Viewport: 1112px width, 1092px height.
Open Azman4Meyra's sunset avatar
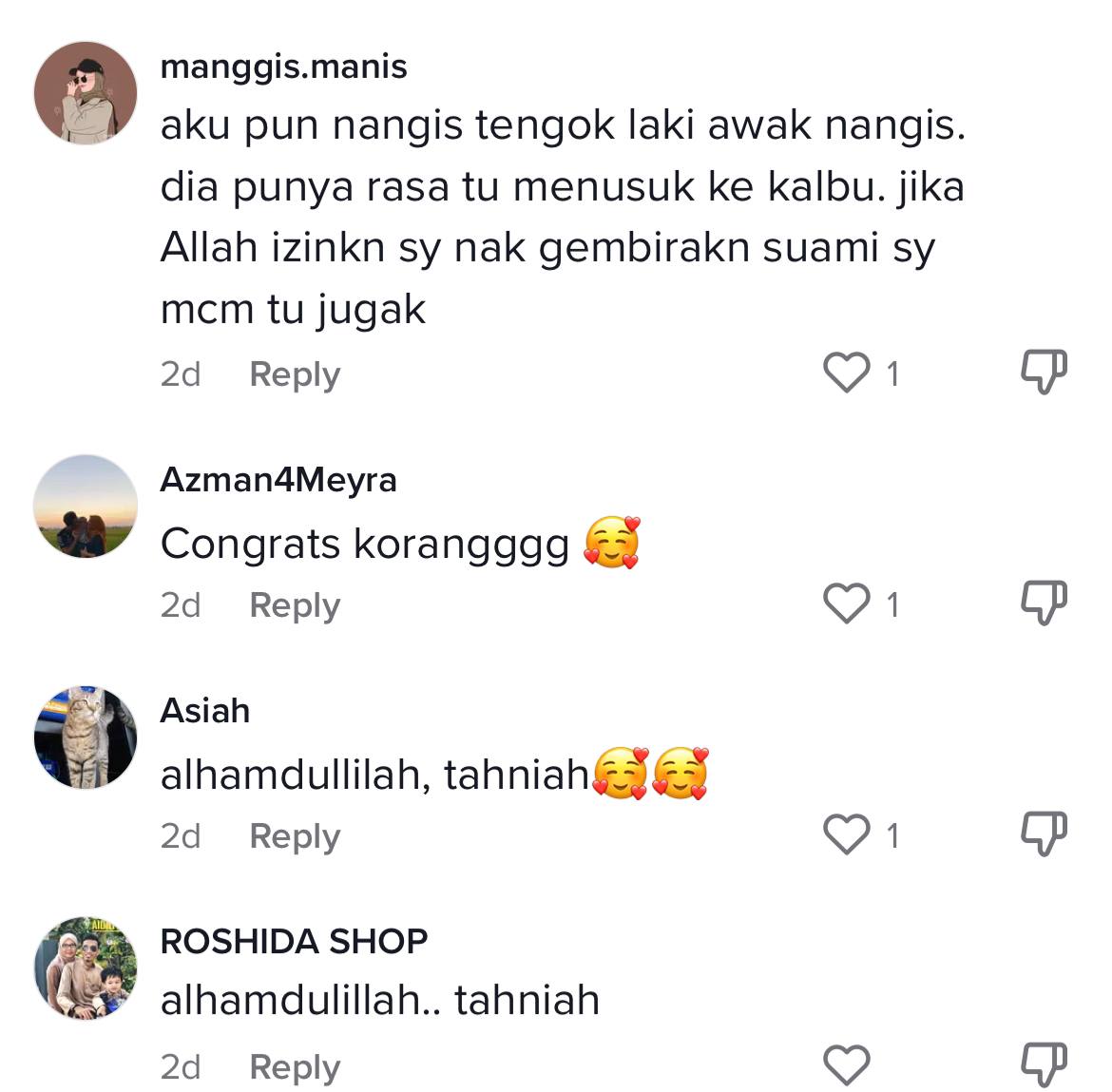click(x=86, y=507)
